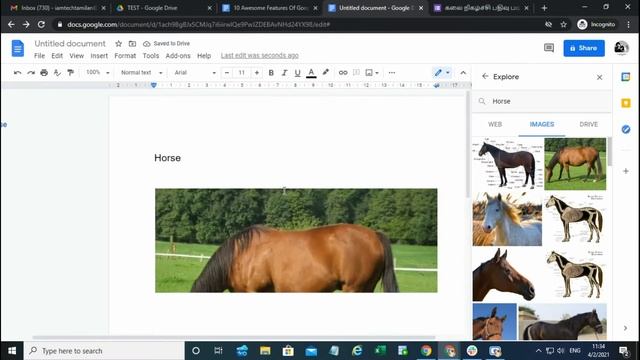Go to Docs home via blue logo
Viewport: 640px width, 360px height.
click(18, 48)
